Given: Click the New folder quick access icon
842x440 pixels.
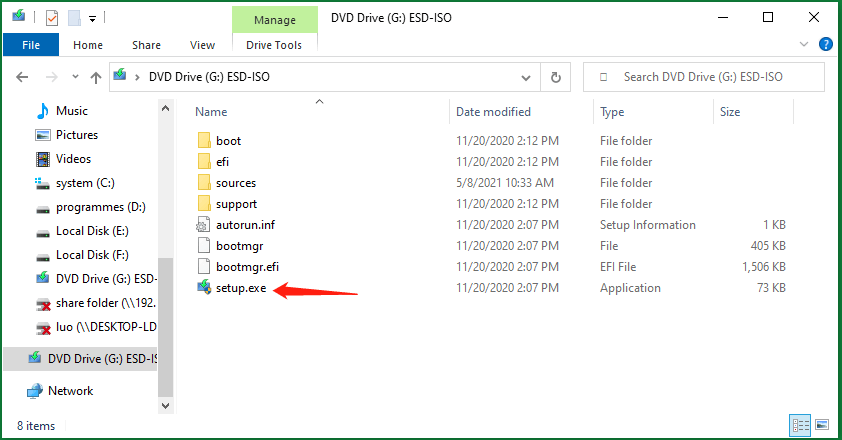Looking at the screenshot, I should tap(74, 18).
